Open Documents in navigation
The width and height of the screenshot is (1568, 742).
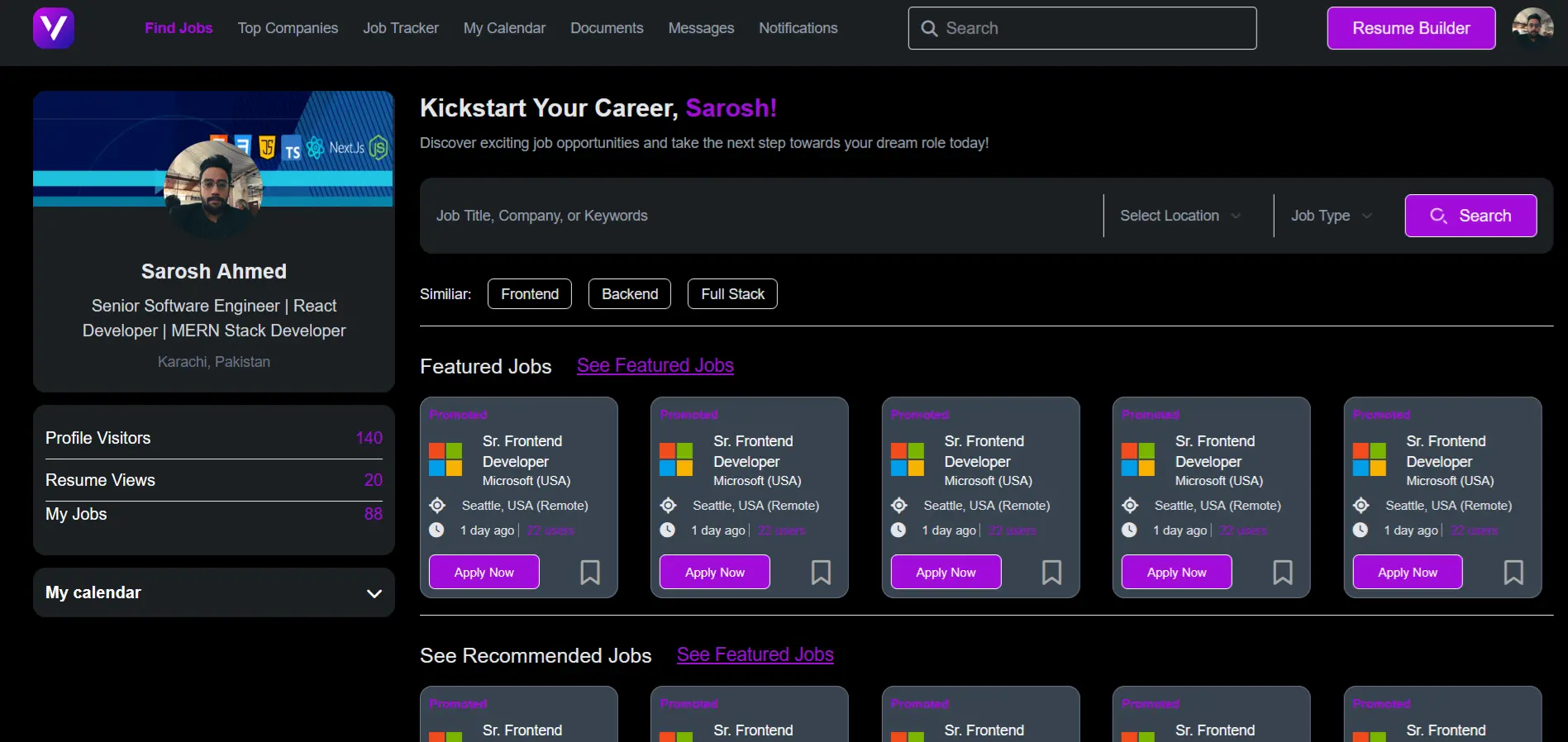(x=607, y=28)
